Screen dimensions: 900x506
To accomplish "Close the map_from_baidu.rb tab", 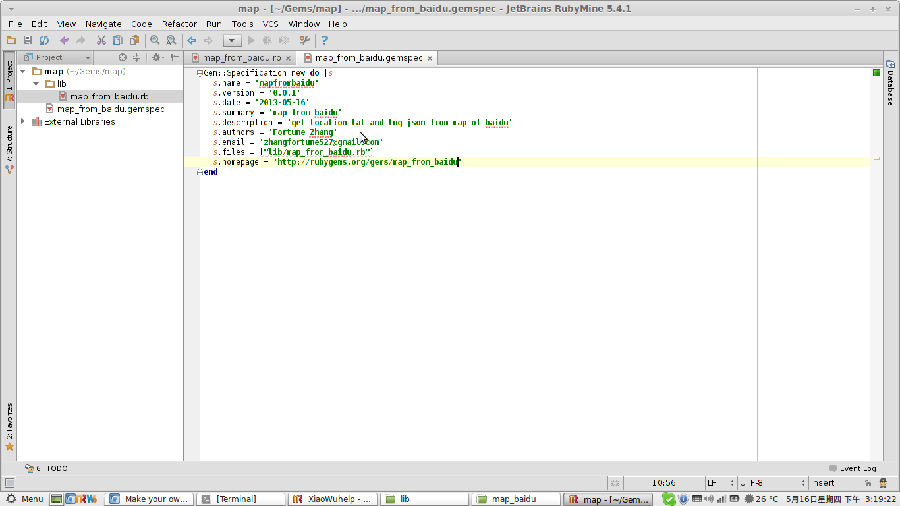I will [289, 59].
